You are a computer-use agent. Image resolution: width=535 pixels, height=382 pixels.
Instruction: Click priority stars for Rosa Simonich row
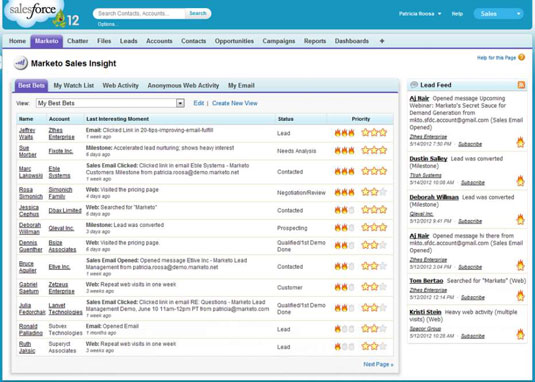point(374,192)
